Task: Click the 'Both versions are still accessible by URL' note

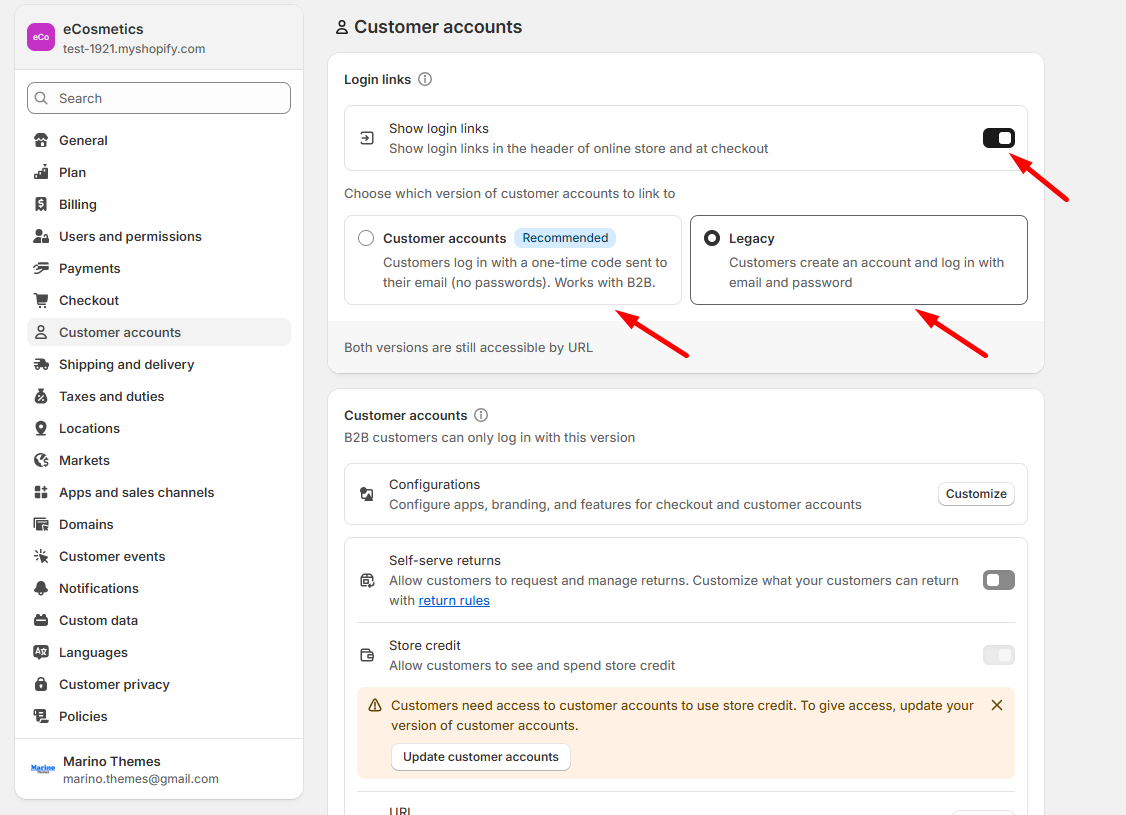Action: [468, 348]
